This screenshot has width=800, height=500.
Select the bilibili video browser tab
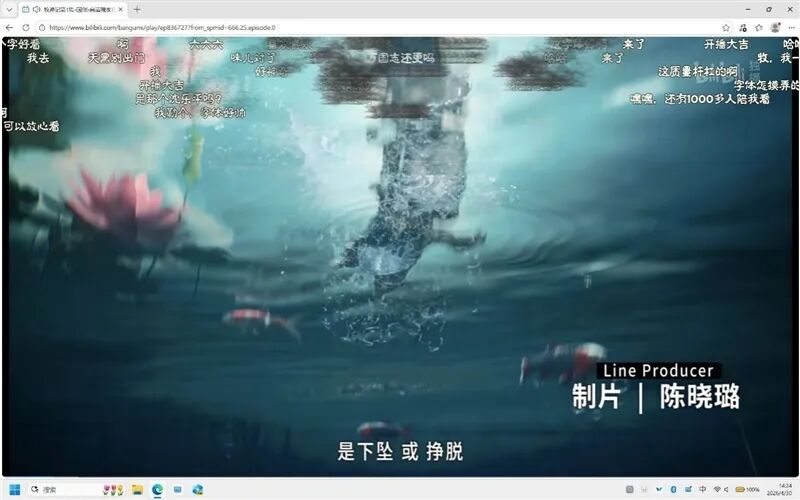coord(72,9)
